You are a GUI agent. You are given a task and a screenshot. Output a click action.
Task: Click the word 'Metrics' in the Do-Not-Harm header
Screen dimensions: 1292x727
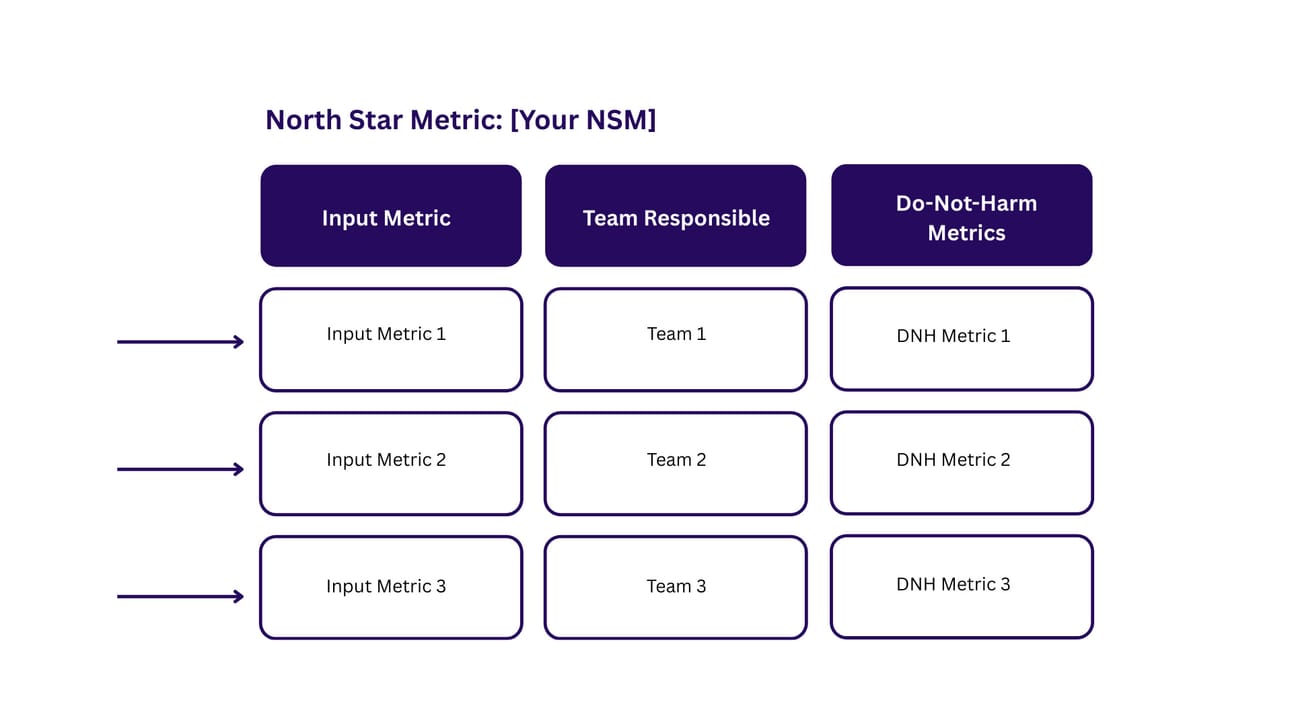[966, 233]
